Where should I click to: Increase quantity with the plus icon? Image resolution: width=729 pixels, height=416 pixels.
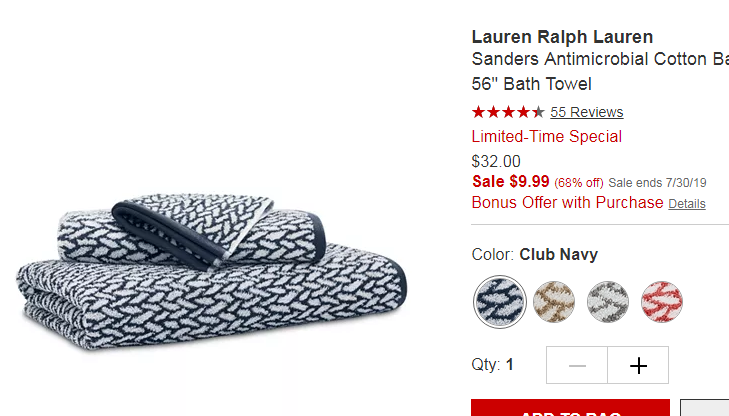click(638, 365)
